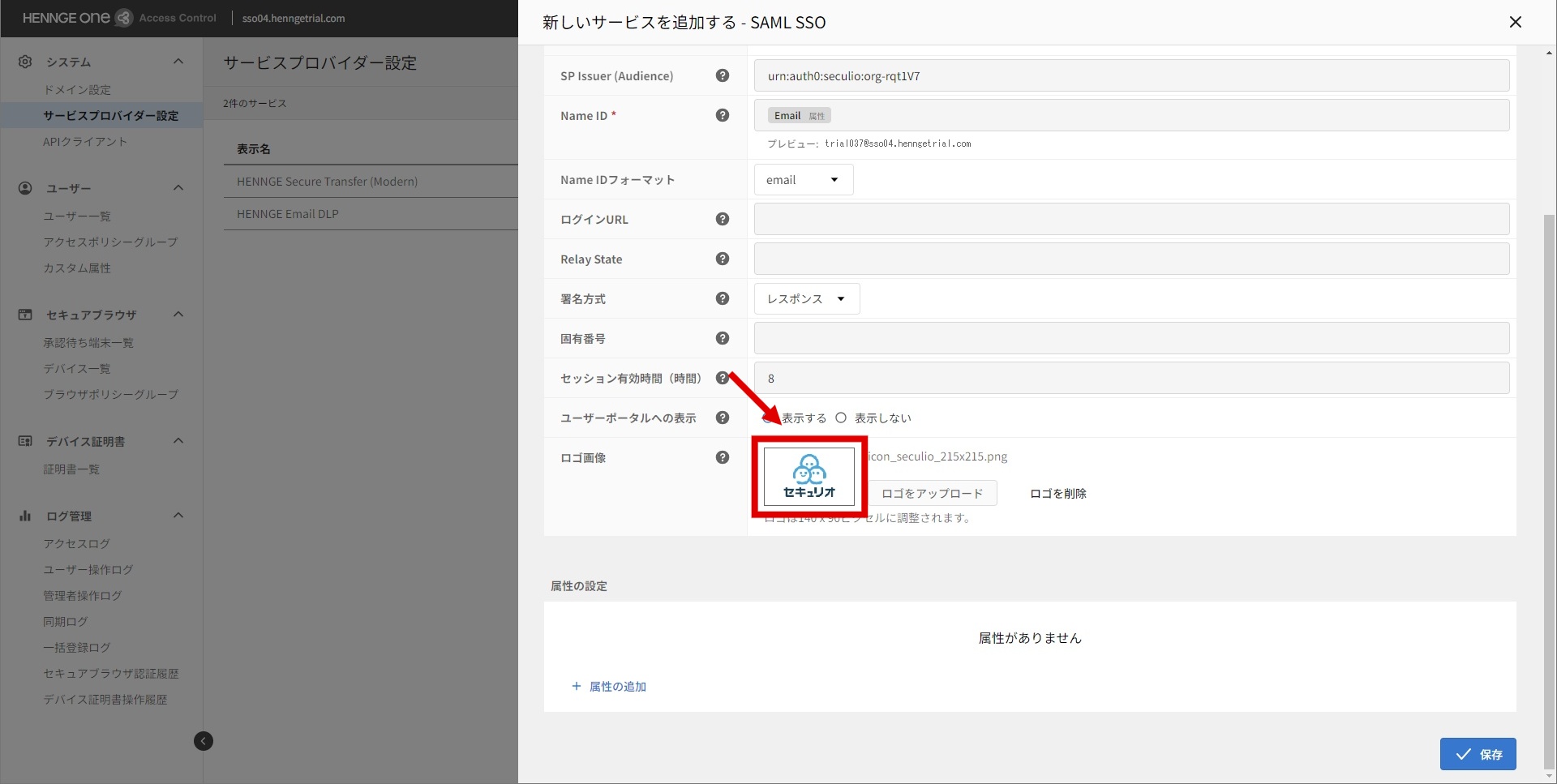The height and width of the screenshot is (784, 1557).
Task: Click the 保存 save button
Action: click(1478, 754)
